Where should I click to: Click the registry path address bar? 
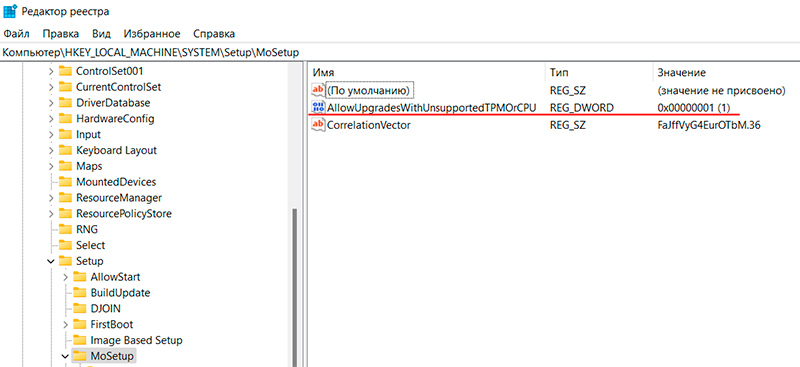(400, 52)
